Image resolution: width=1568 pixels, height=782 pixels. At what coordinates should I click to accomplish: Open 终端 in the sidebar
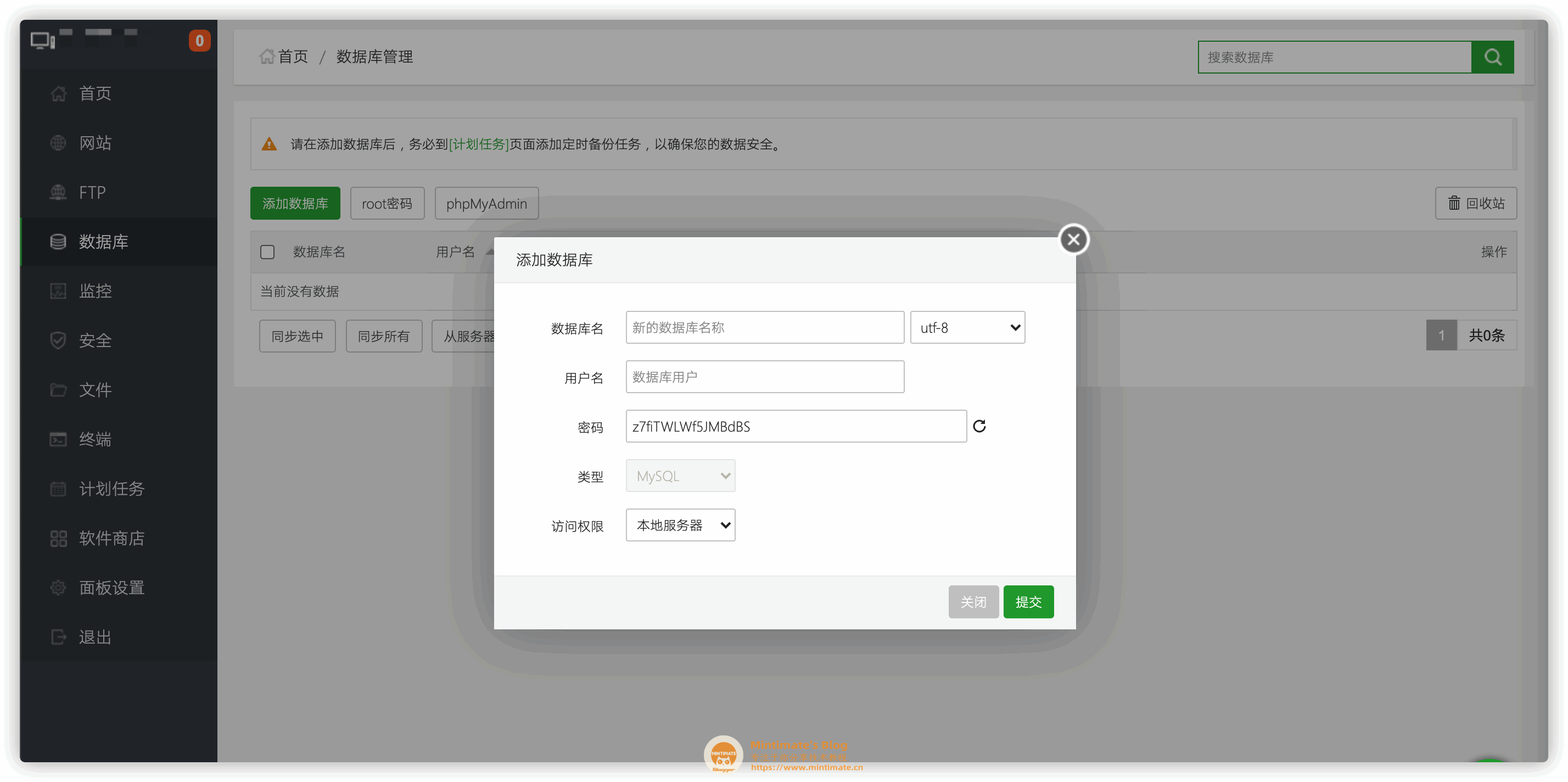(x=119, y=439)
